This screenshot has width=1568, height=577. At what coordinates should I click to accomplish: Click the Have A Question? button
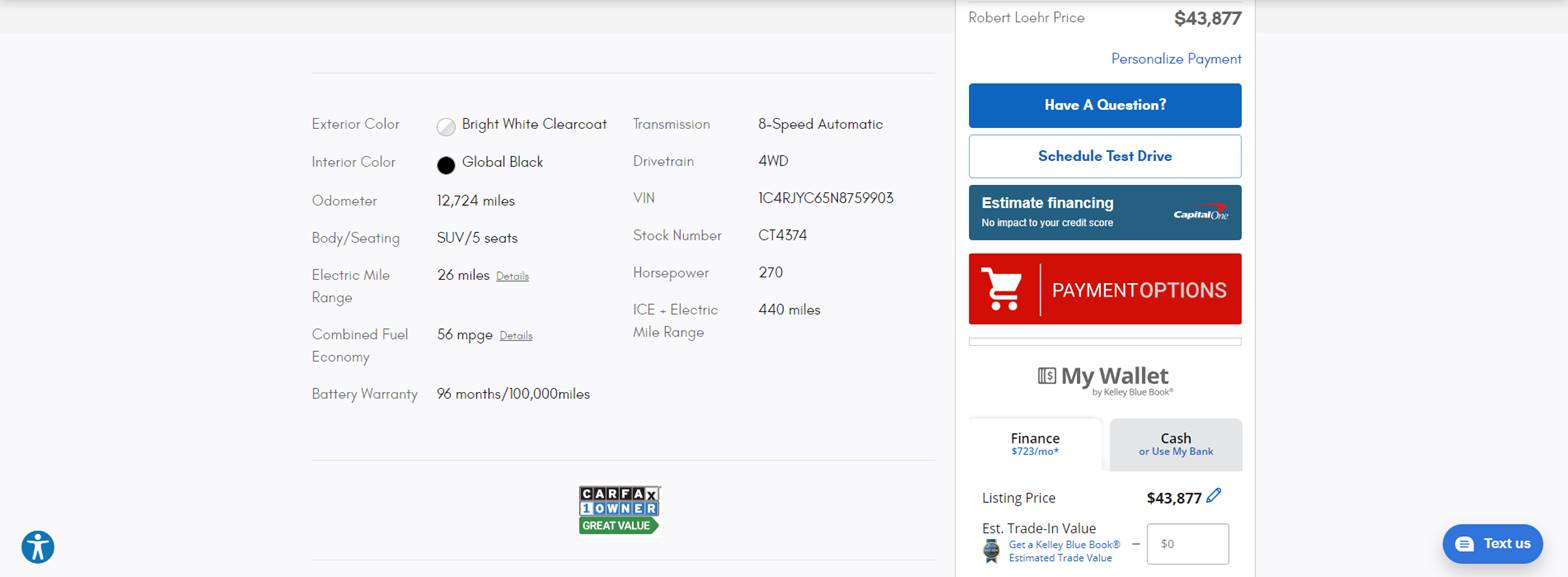coord(1104,105)
